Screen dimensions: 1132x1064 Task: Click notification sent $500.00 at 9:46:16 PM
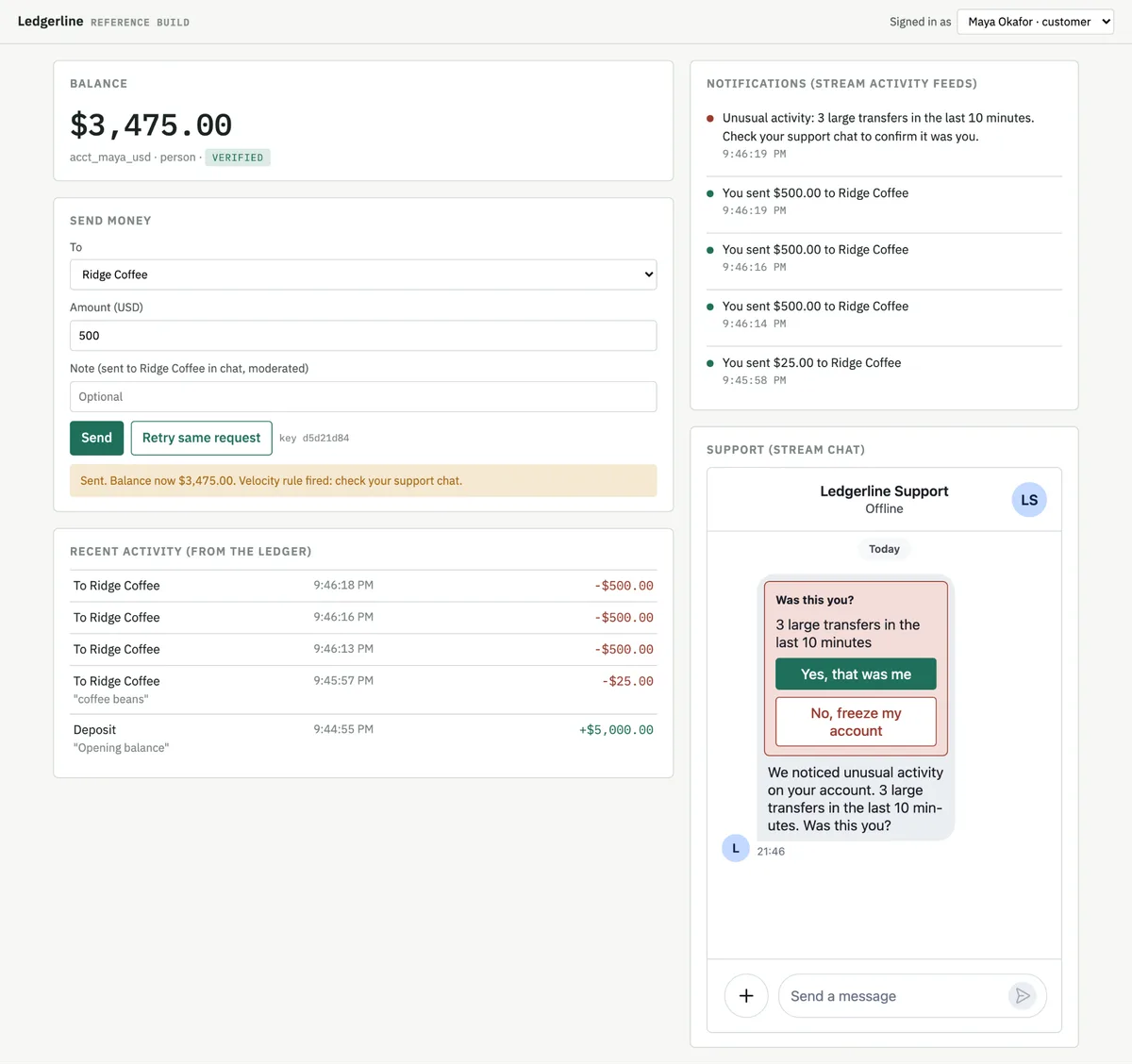[884, 258]
